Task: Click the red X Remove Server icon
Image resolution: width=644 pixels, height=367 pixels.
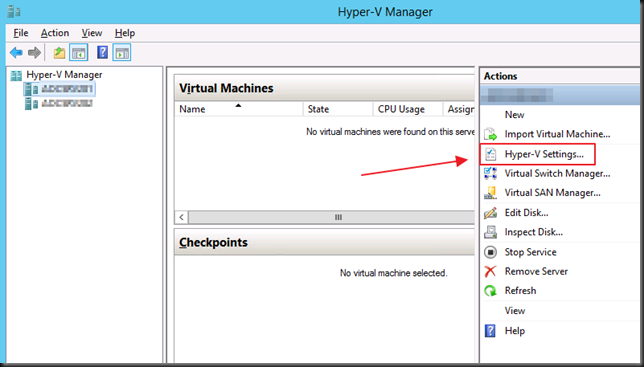Action: (490, 271)
